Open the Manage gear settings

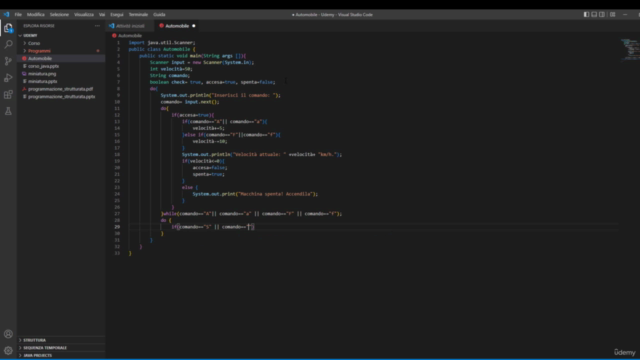coord(8,350)
